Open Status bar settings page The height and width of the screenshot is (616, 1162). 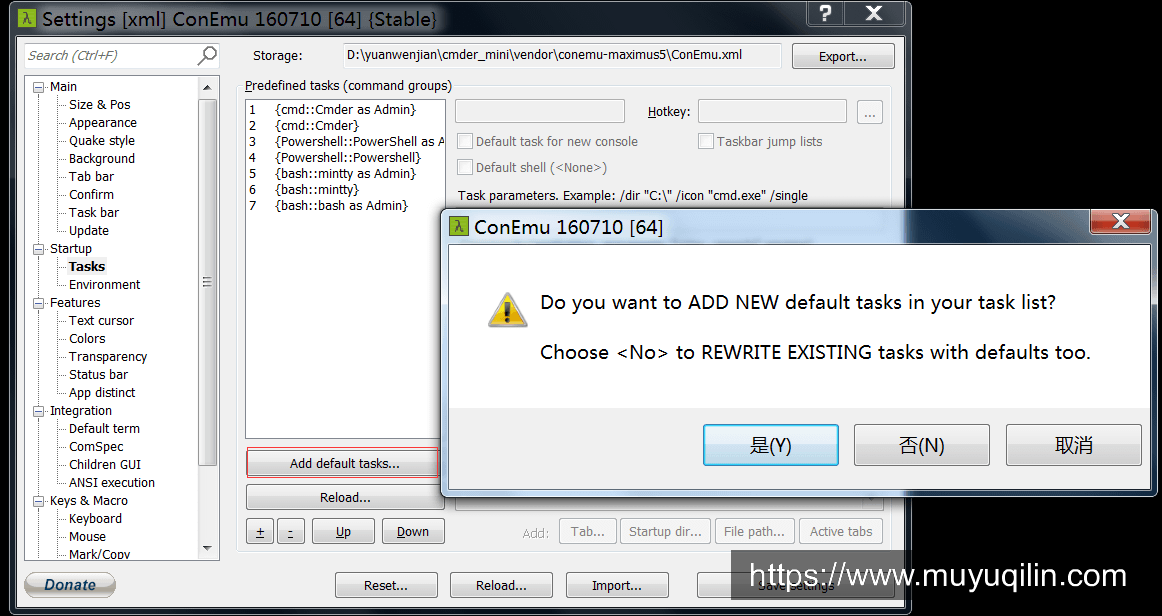click(x=98, y=375)
